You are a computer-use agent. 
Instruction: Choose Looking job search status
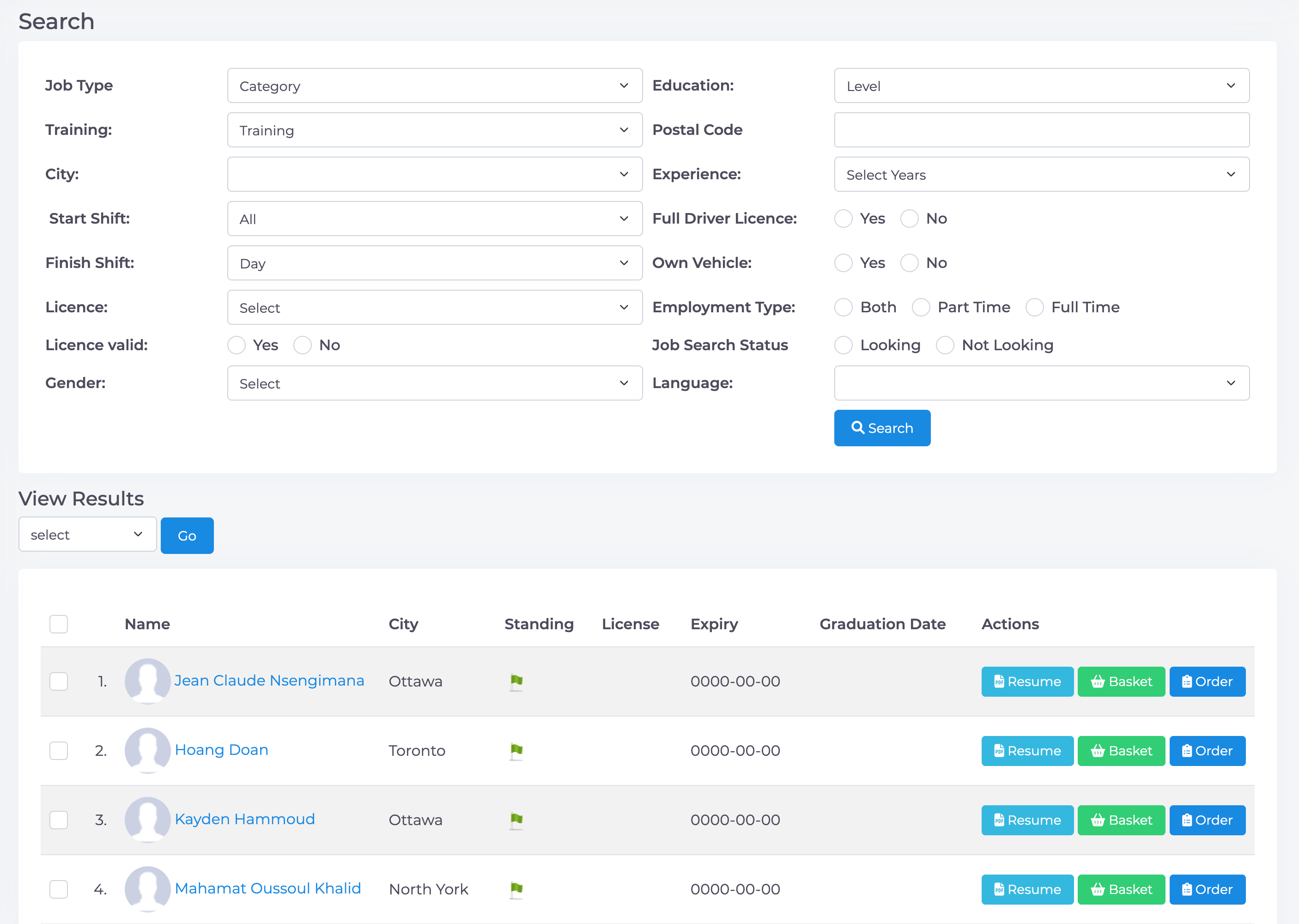[844, 346]
